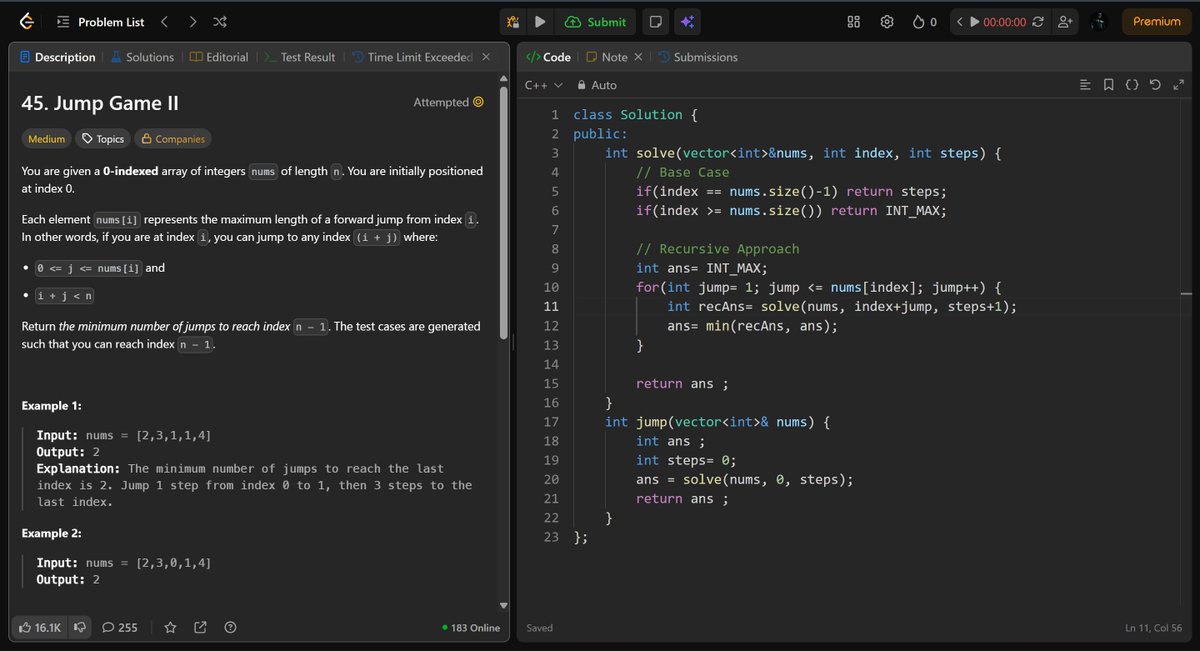1200x651 pixels.
Task: Click the 183 Online indicator
Action: click(471, 628)
